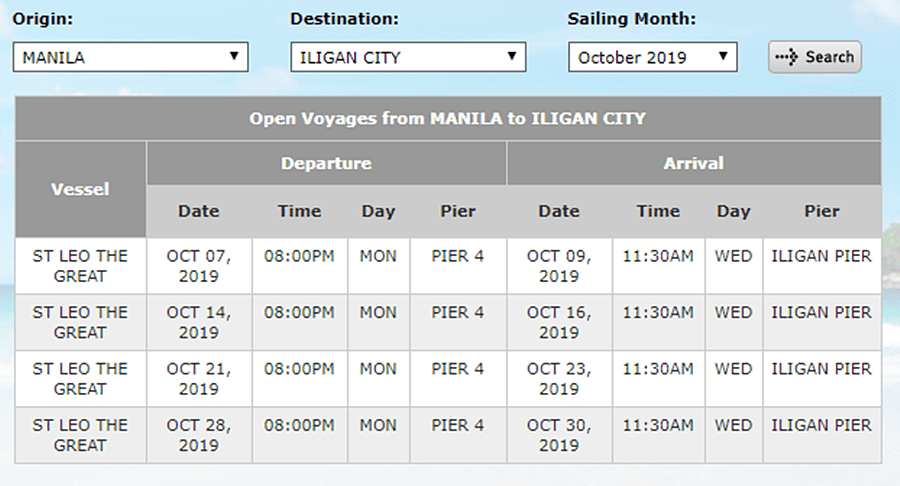Click the OCT 09, 2019 arrival date cell
This screenshot has width=900, height=486.
click(x=559, y=266)
